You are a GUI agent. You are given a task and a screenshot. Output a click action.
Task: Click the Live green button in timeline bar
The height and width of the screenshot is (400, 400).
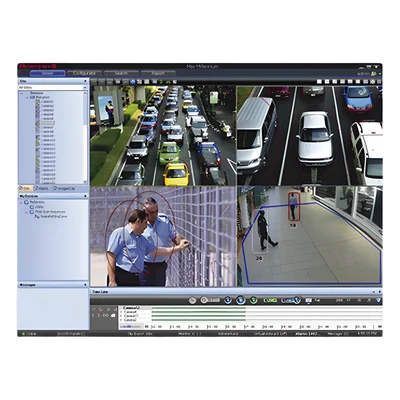(x=270, y=300)
